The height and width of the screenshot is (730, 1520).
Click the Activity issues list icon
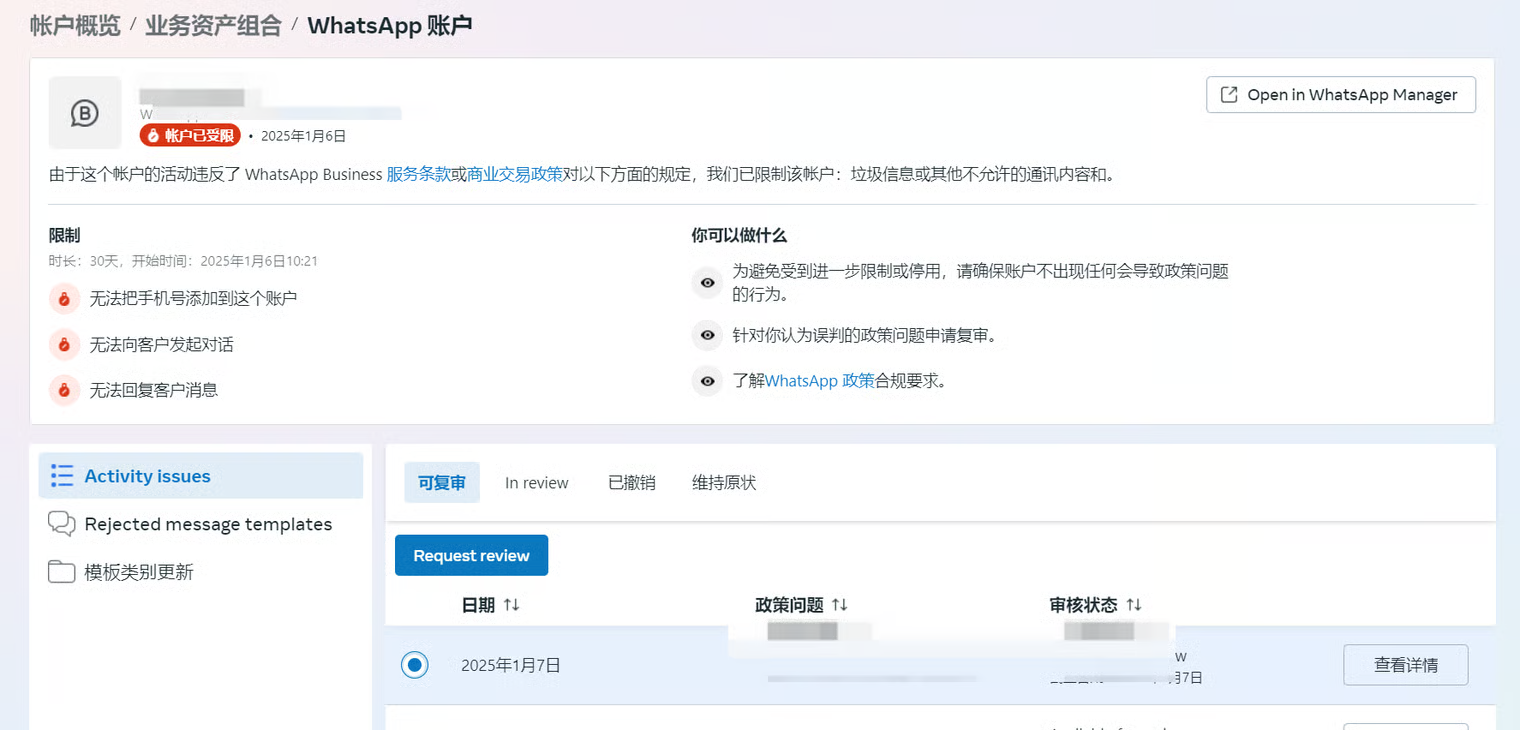coord(62,476)
